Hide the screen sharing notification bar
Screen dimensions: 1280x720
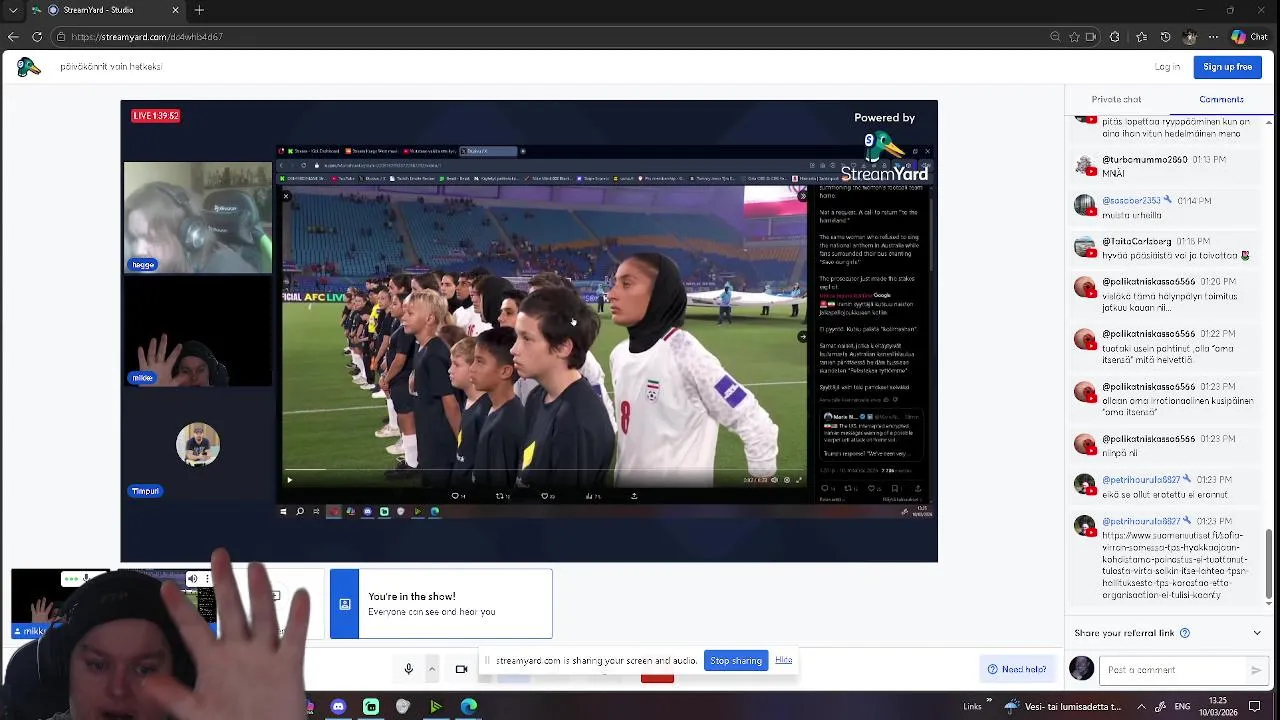(783, 660)
